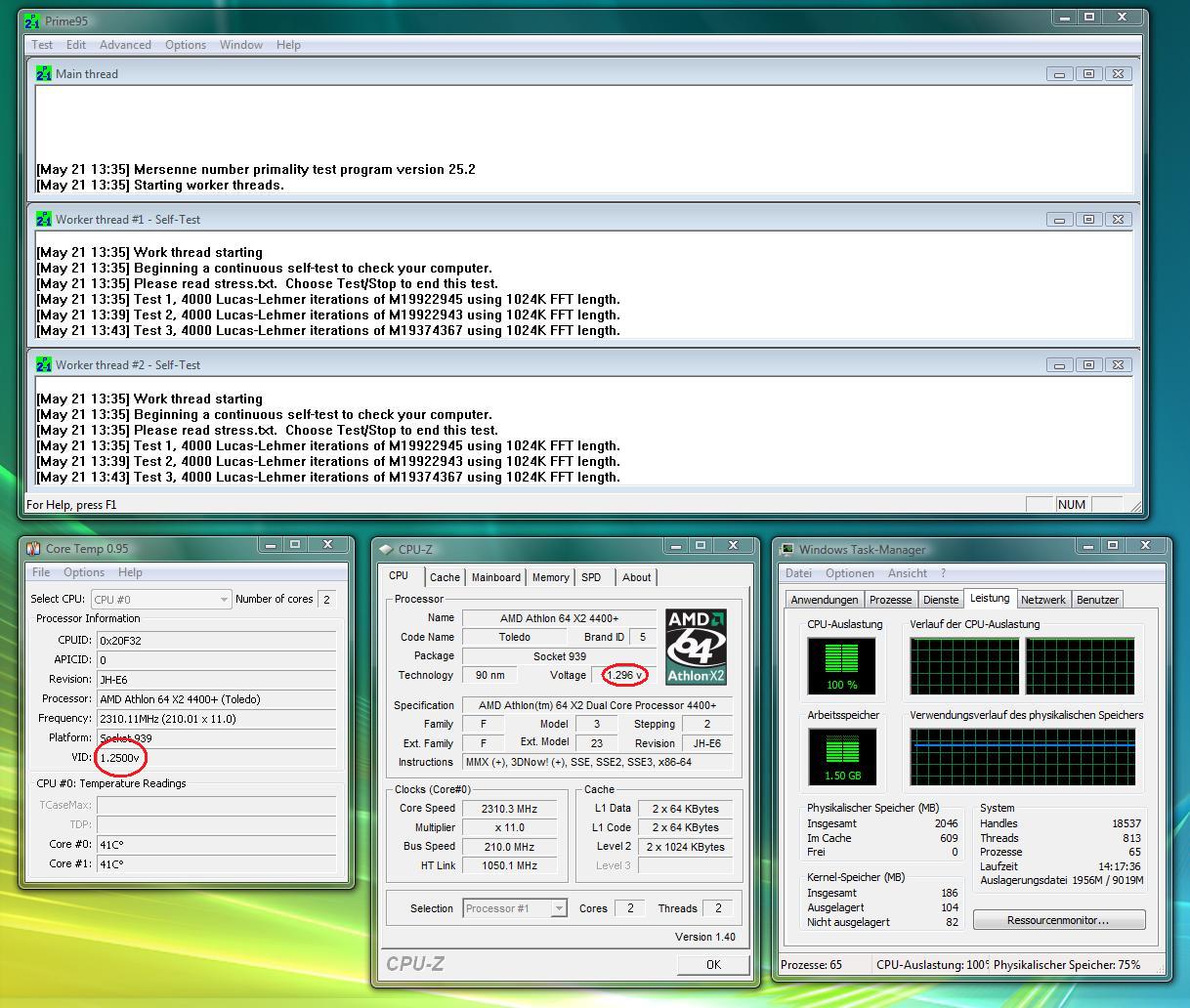Minimize the Worker thread #1 child window
Viewport: 1190px width, 1008px height.
tap(1059, 219)
